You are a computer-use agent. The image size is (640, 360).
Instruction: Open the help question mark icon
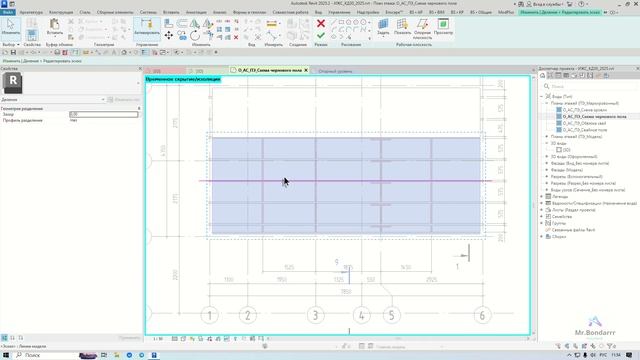click(581, 4)
